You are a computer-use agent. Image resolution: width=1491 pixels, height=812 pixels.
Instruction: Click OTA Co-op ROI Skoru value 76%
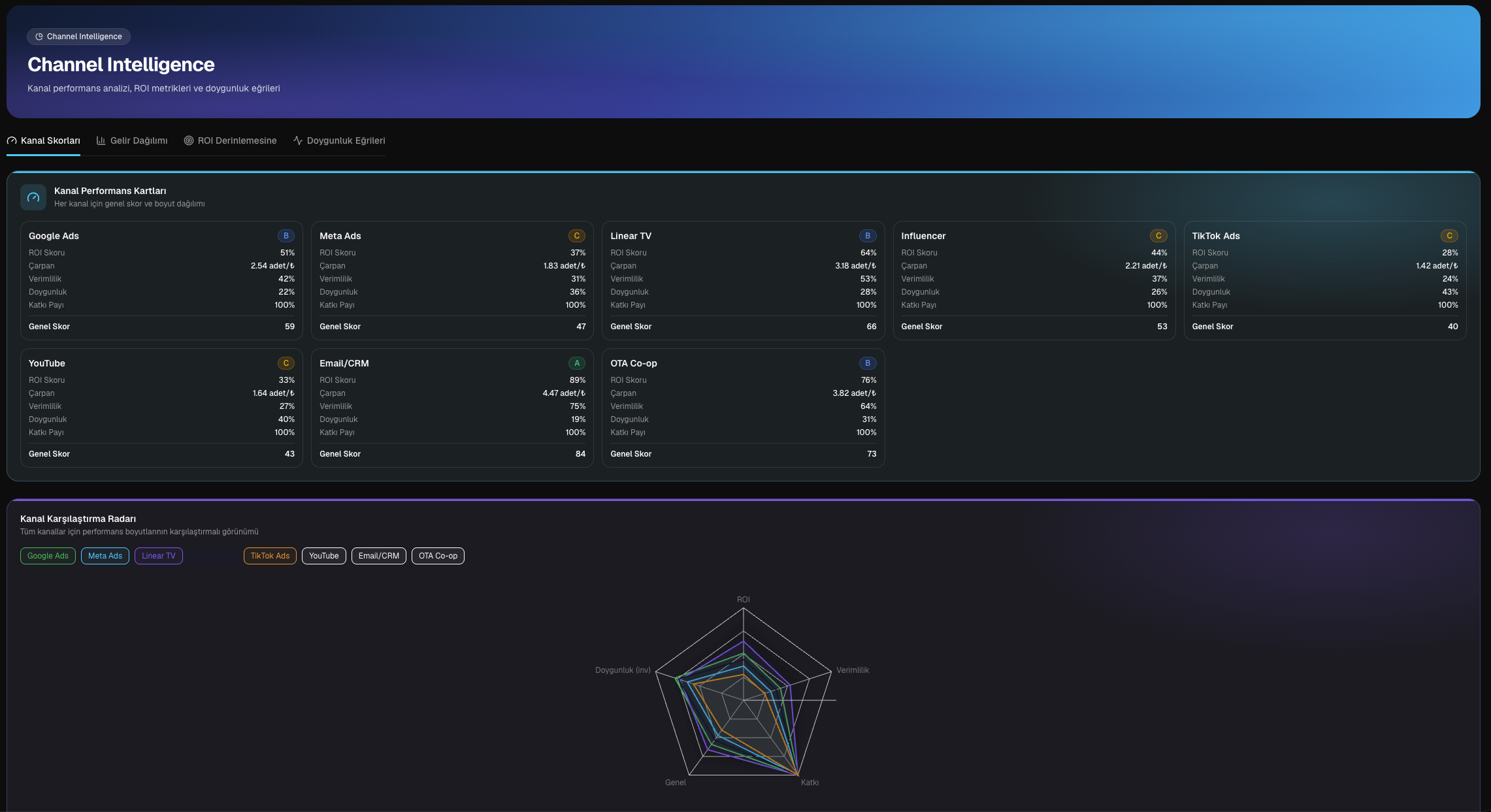point(868,380)
